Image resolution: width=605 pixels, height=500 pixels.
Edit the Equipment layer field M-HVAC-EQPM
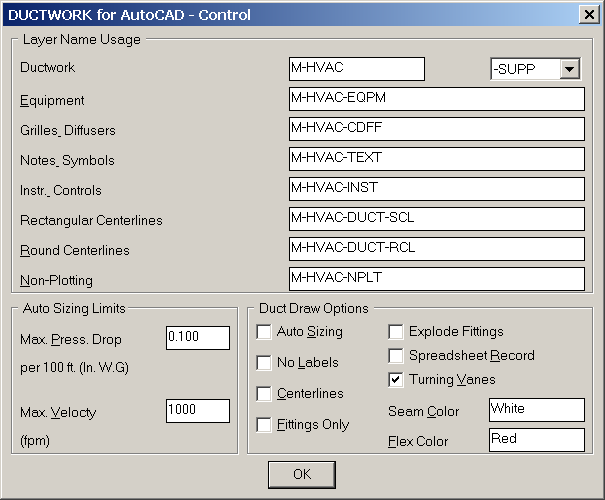[x=437, y=99]
